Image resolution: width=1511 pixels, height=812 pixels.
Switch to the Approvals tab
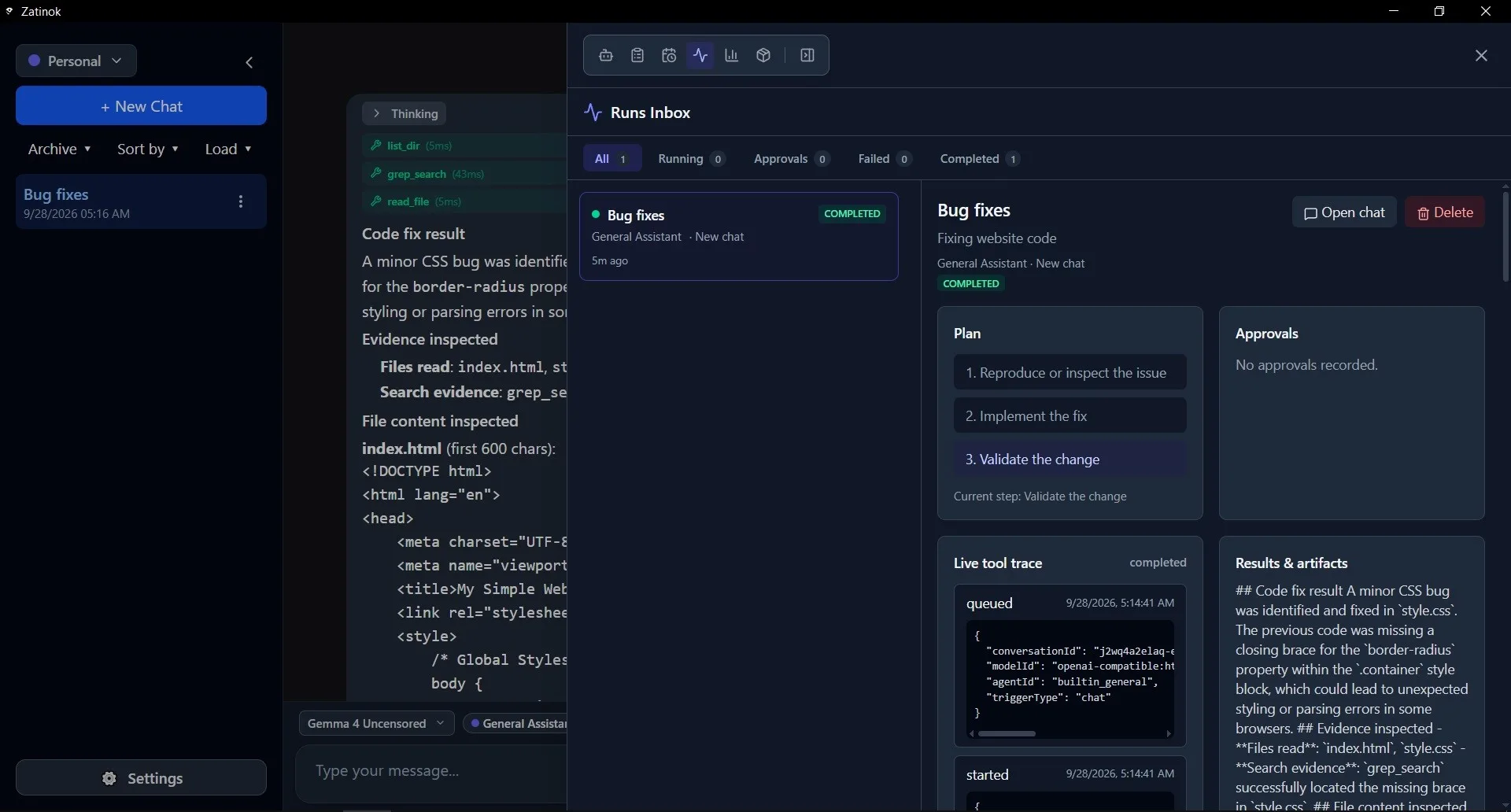(x=791, y=158)
